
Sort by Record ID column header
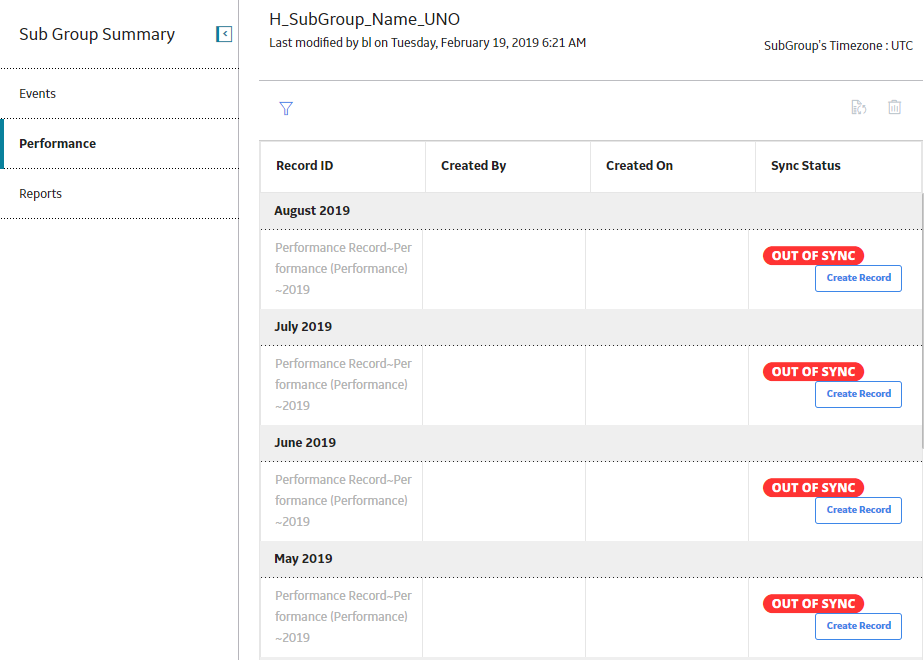[305, 166]
